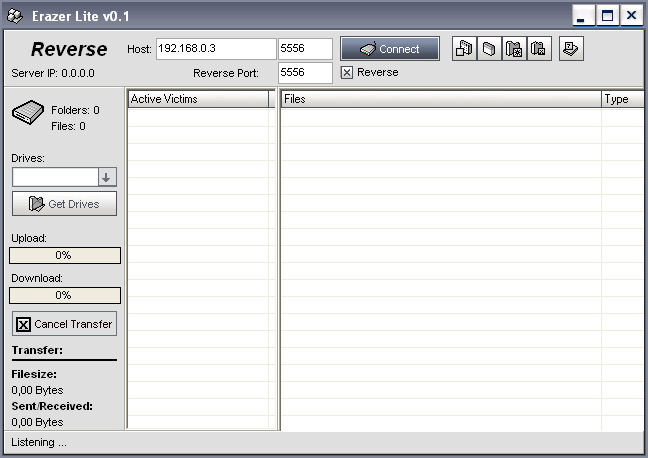648x458 pixels.
Task: Click the Type column header
Action: coord(622,99)
